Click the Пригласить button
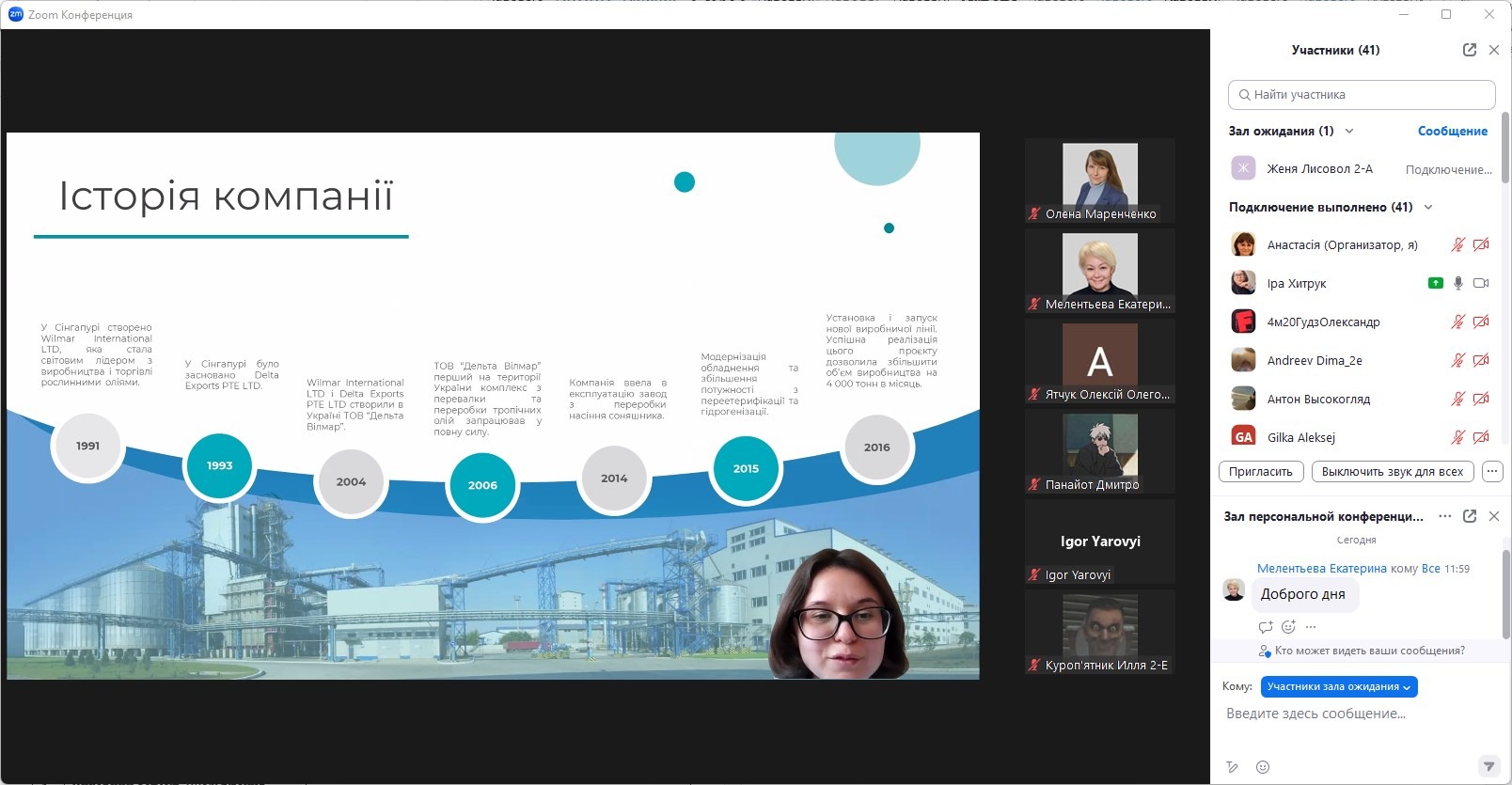The width and height of the screenshot is (1512, 785). (1260, 472)
